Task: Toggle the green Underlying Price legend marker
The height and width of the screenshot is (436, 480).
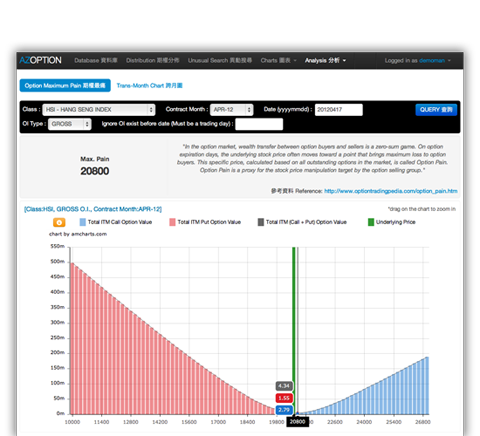Action: click(x=371, y=222)
